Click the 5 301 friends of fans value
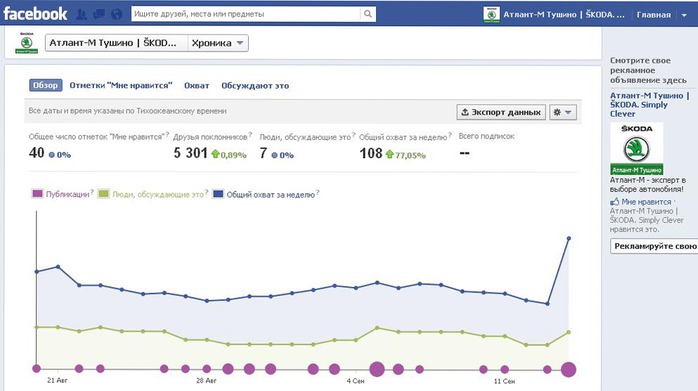 pos(191,153)
